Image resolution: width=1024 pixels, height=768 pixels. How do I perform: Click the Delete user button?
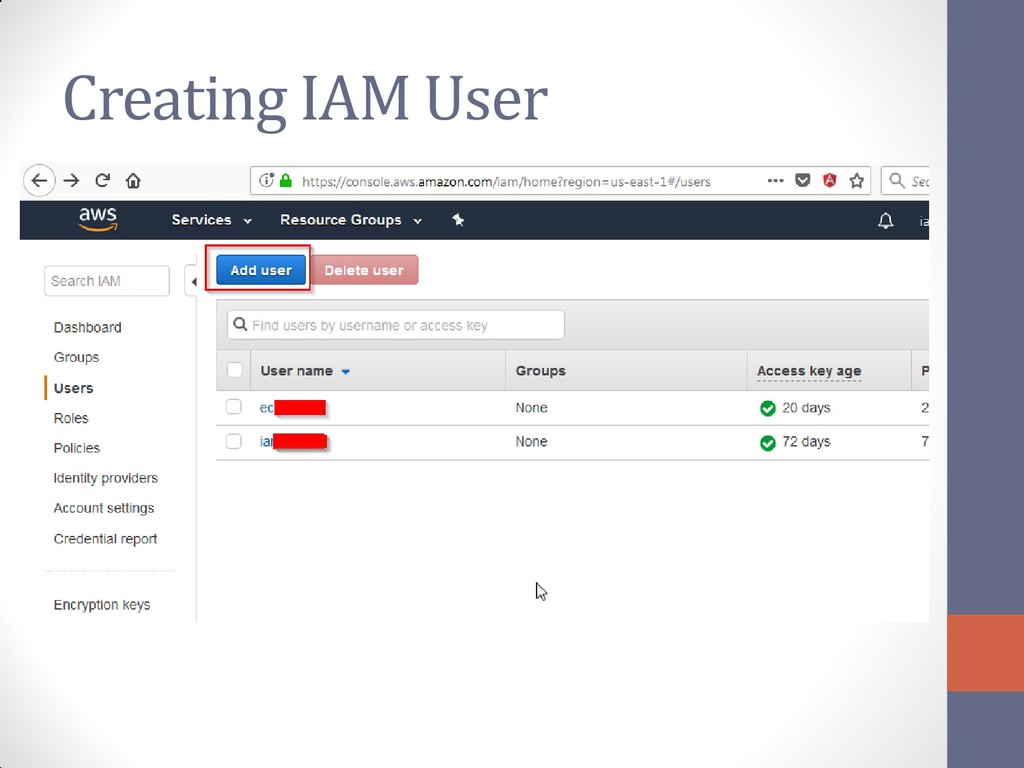(x=364, y=270)
